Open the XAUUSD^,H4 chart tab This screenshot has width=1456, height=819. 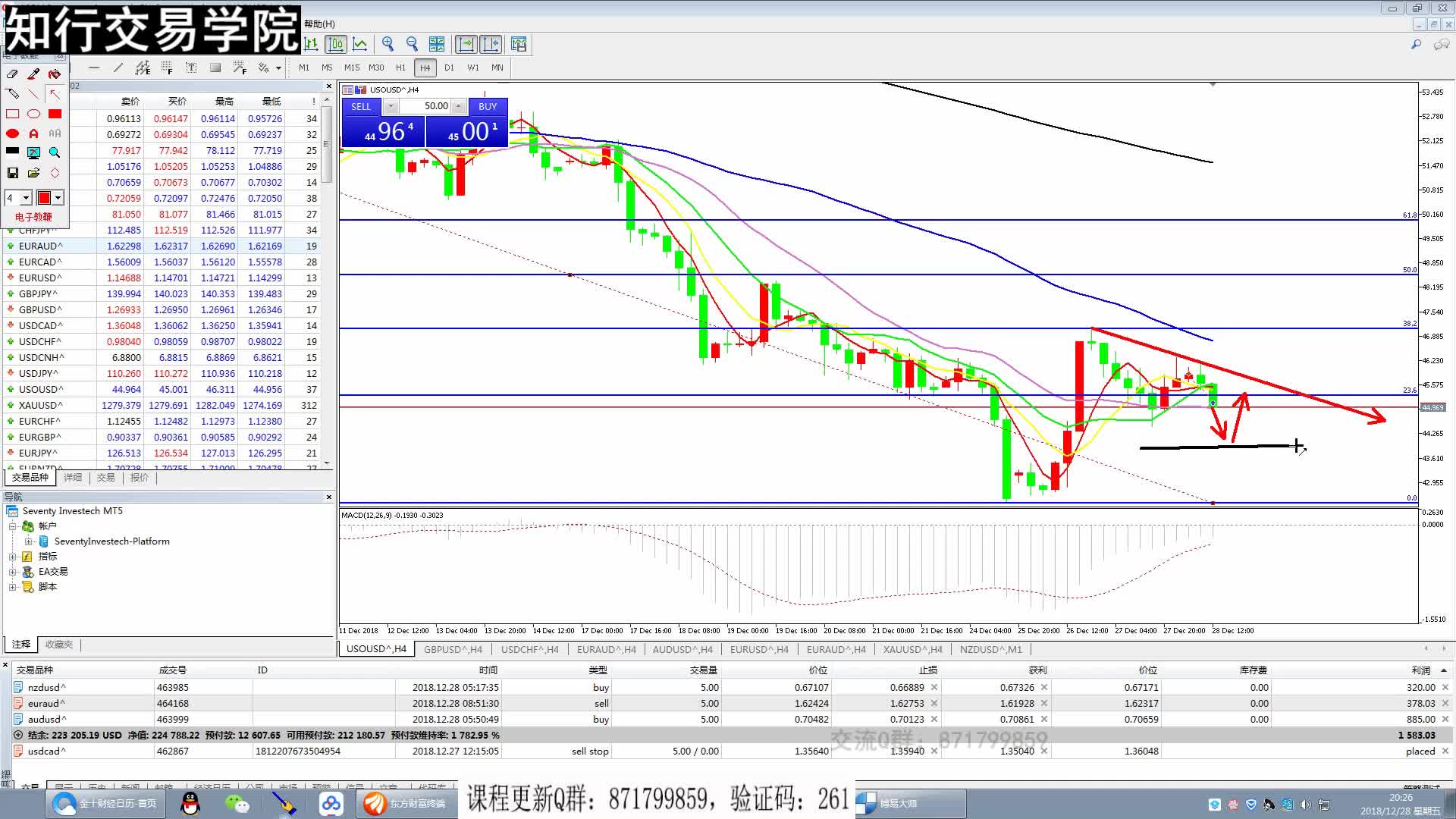(912, 649)
